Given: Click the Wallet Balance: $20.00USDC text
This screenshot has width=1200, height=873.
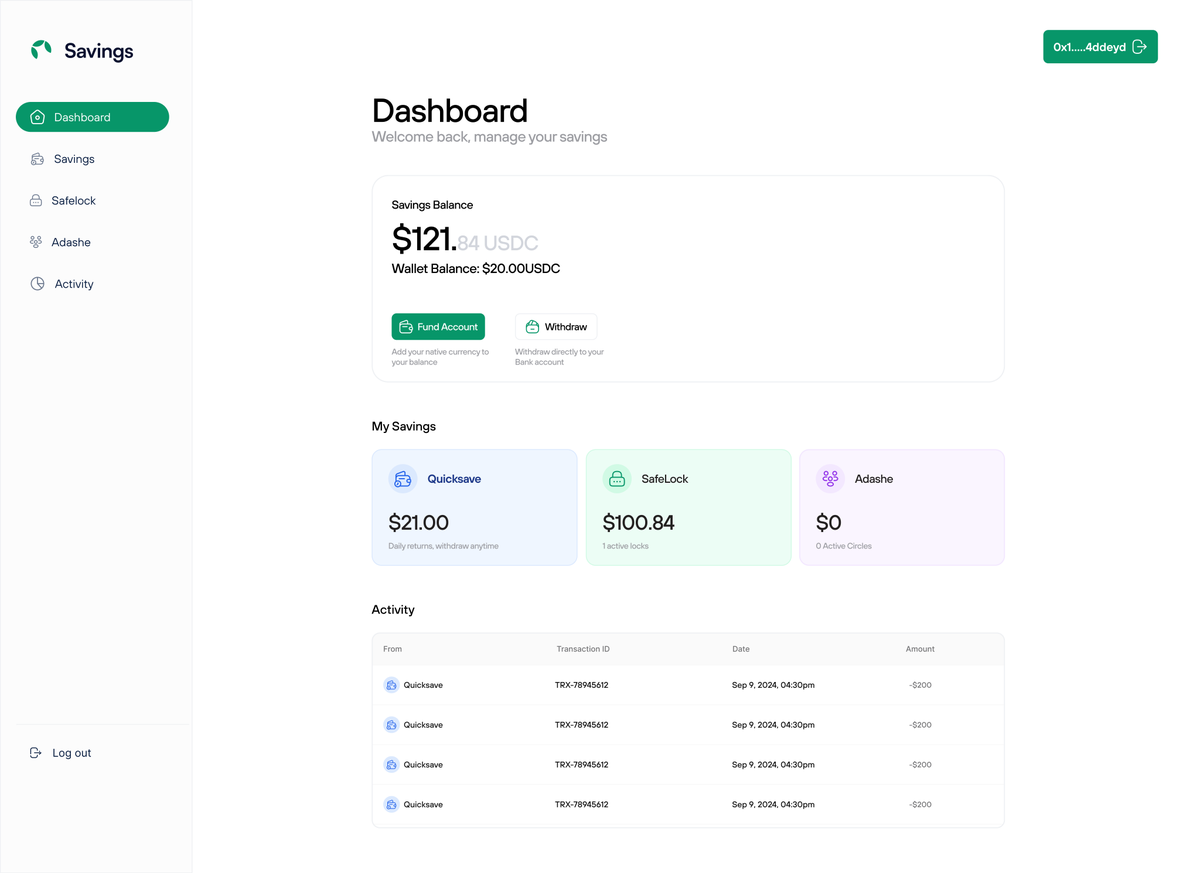Looking at the screenshot, I should [x=476, y=269].
